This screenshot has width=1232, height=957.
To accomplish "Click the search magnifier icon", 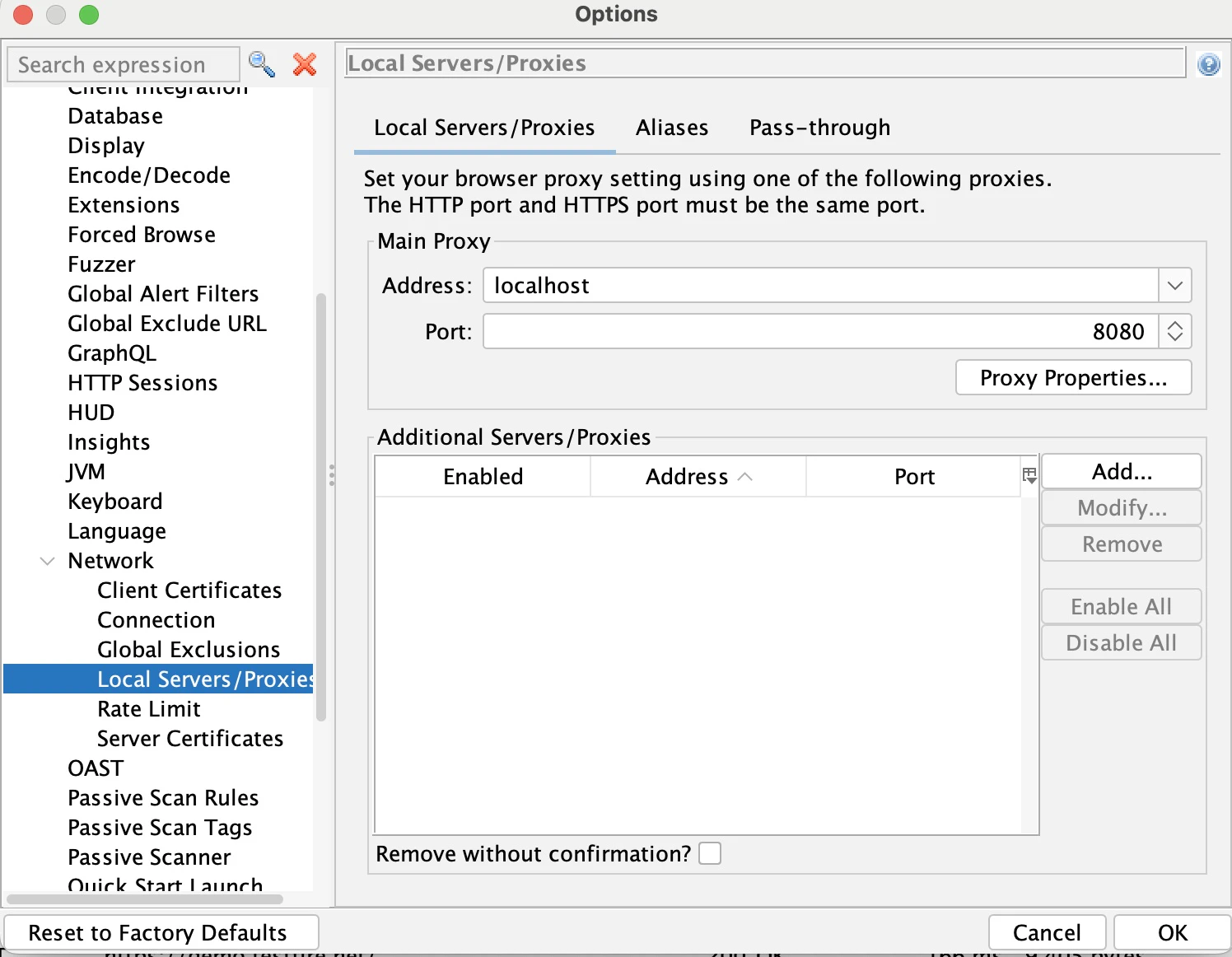I will pyautogui.click(x=262, y=64).
